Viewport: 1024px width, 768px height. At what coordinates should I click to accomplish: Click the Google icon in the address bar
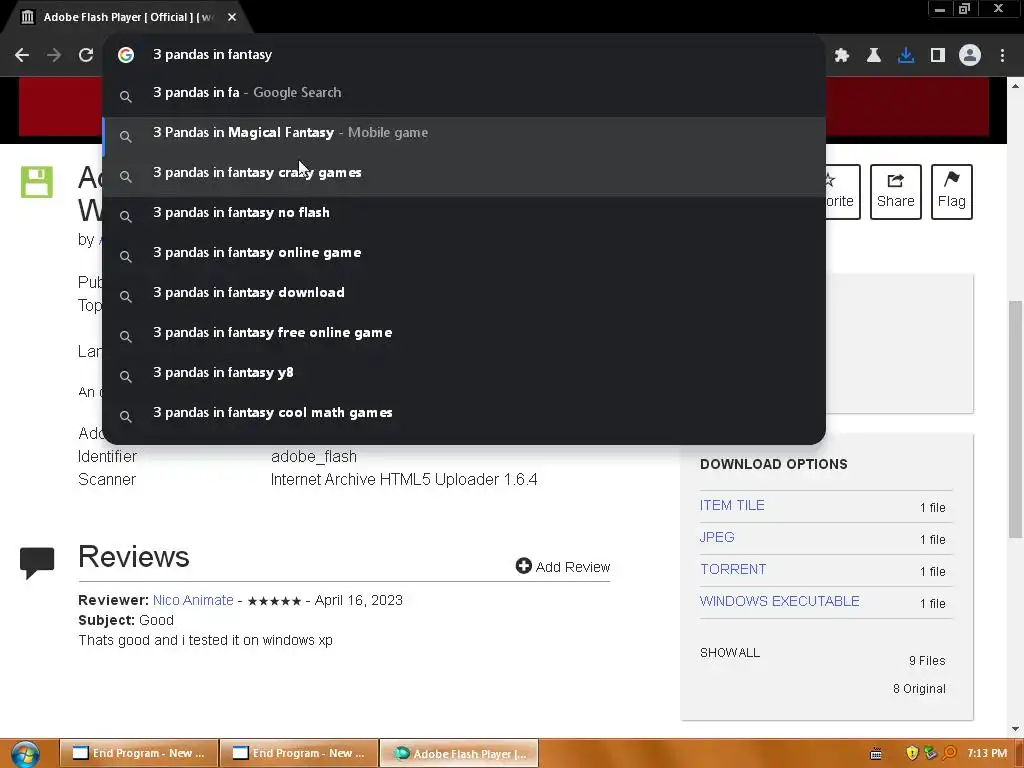tap(126, 55)
